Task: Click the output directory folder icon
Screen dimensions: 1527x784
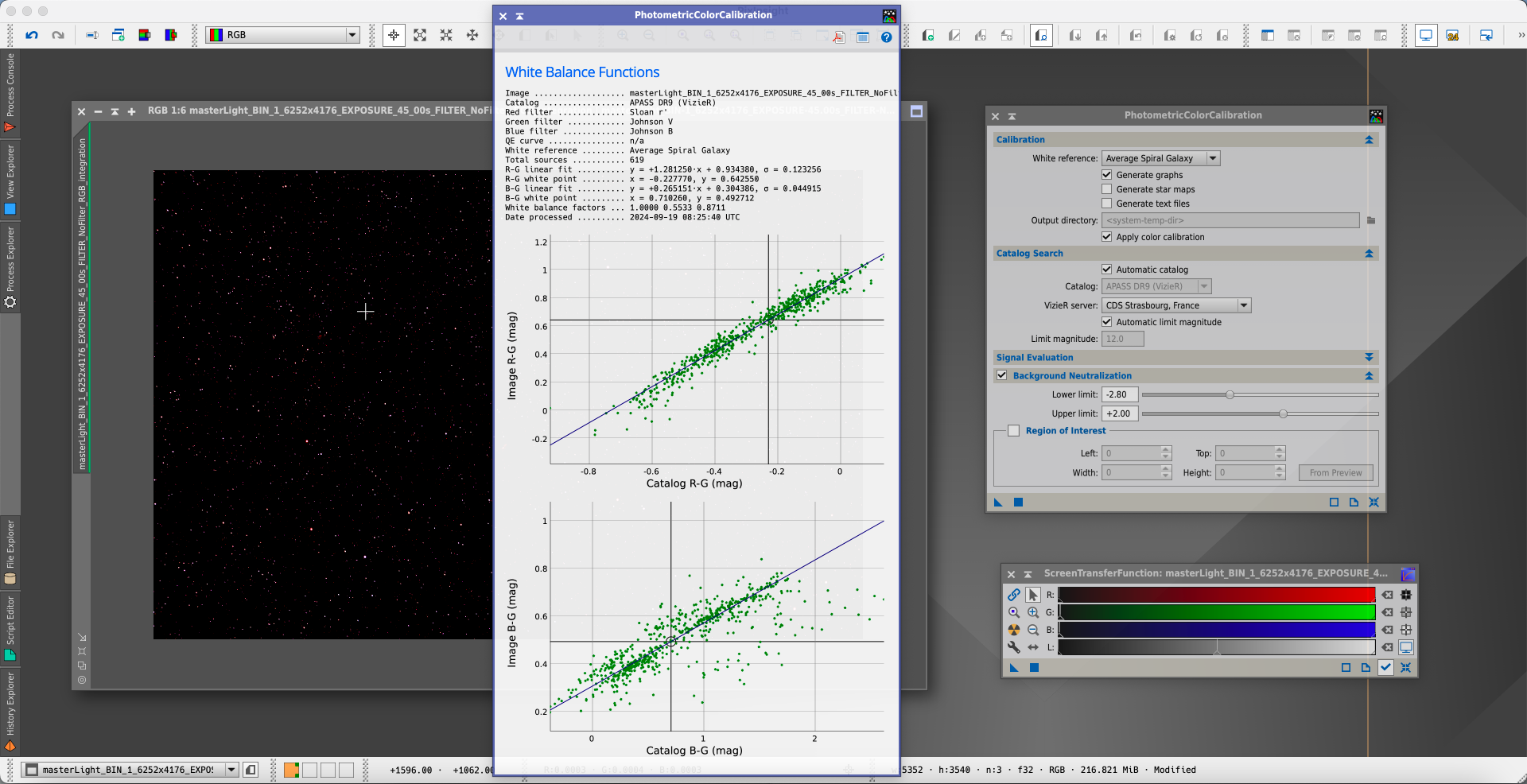Action: click(x=1371, y=220)
